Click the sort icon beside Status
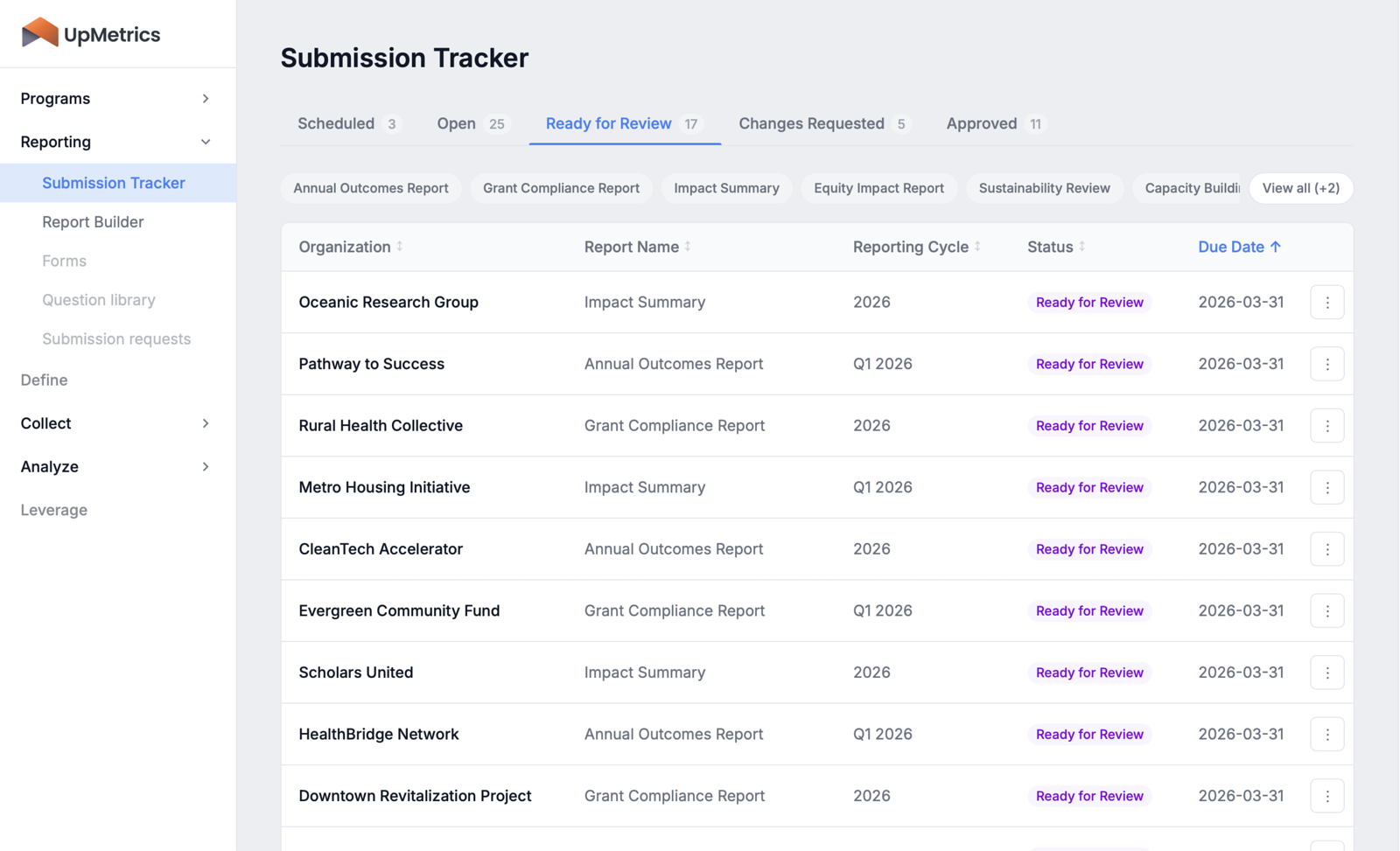The width and height of the screenshot is (1400, 851). (1082, 247)
